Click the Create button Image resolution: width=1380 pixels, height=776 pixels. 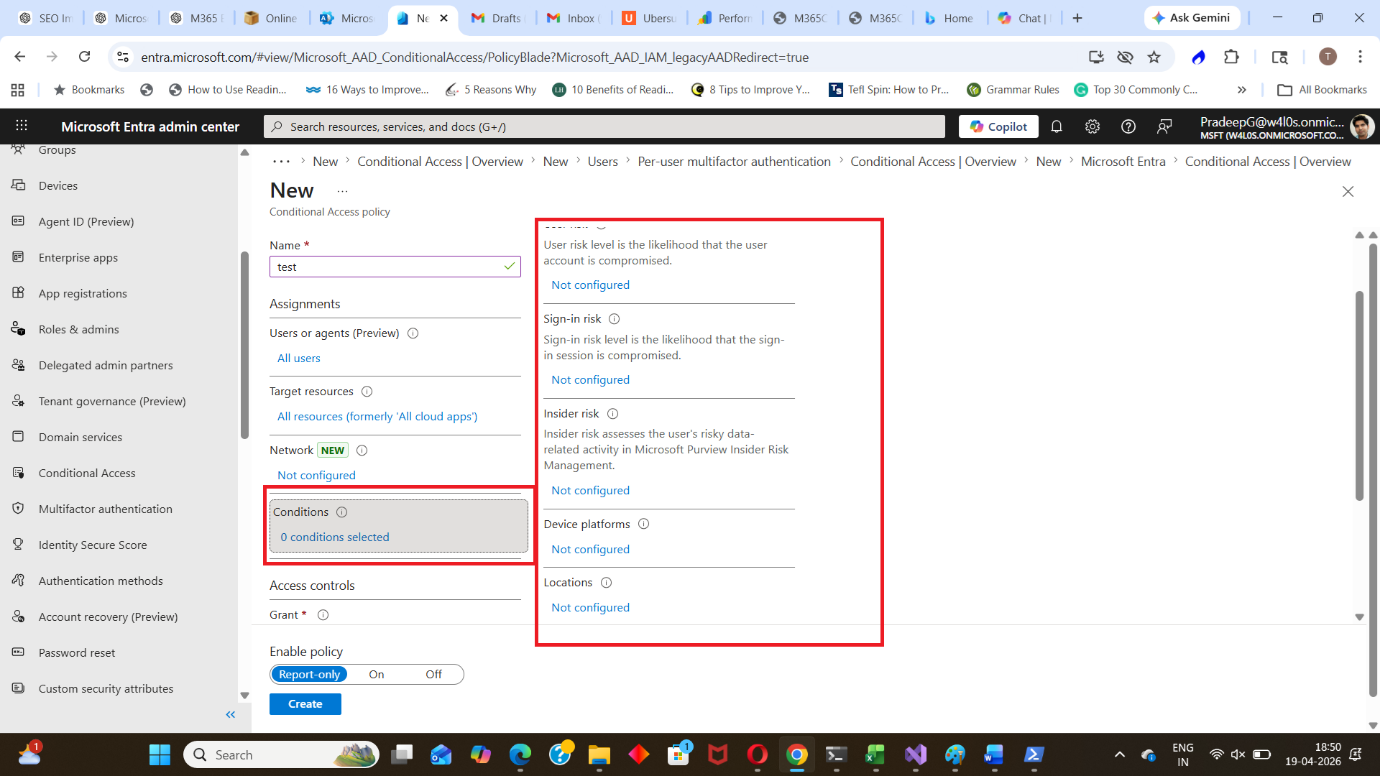(305, 704)
